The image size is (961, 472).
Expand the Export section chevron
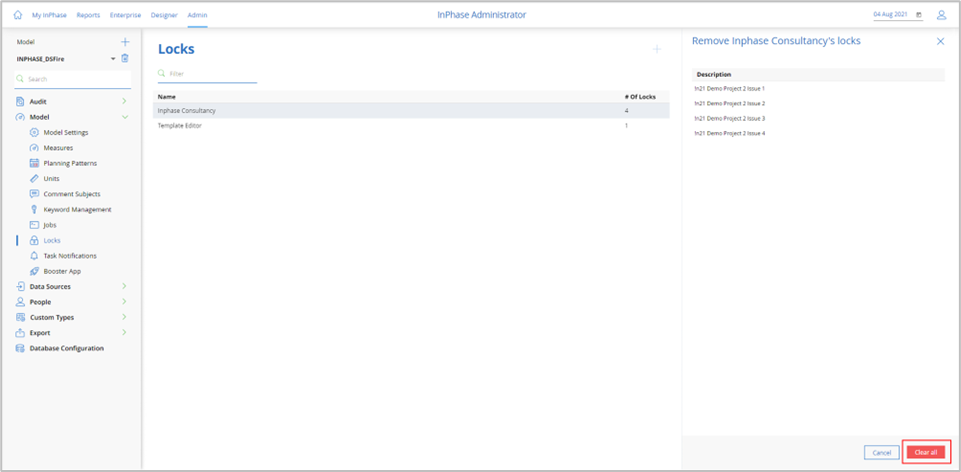[124, 332]
